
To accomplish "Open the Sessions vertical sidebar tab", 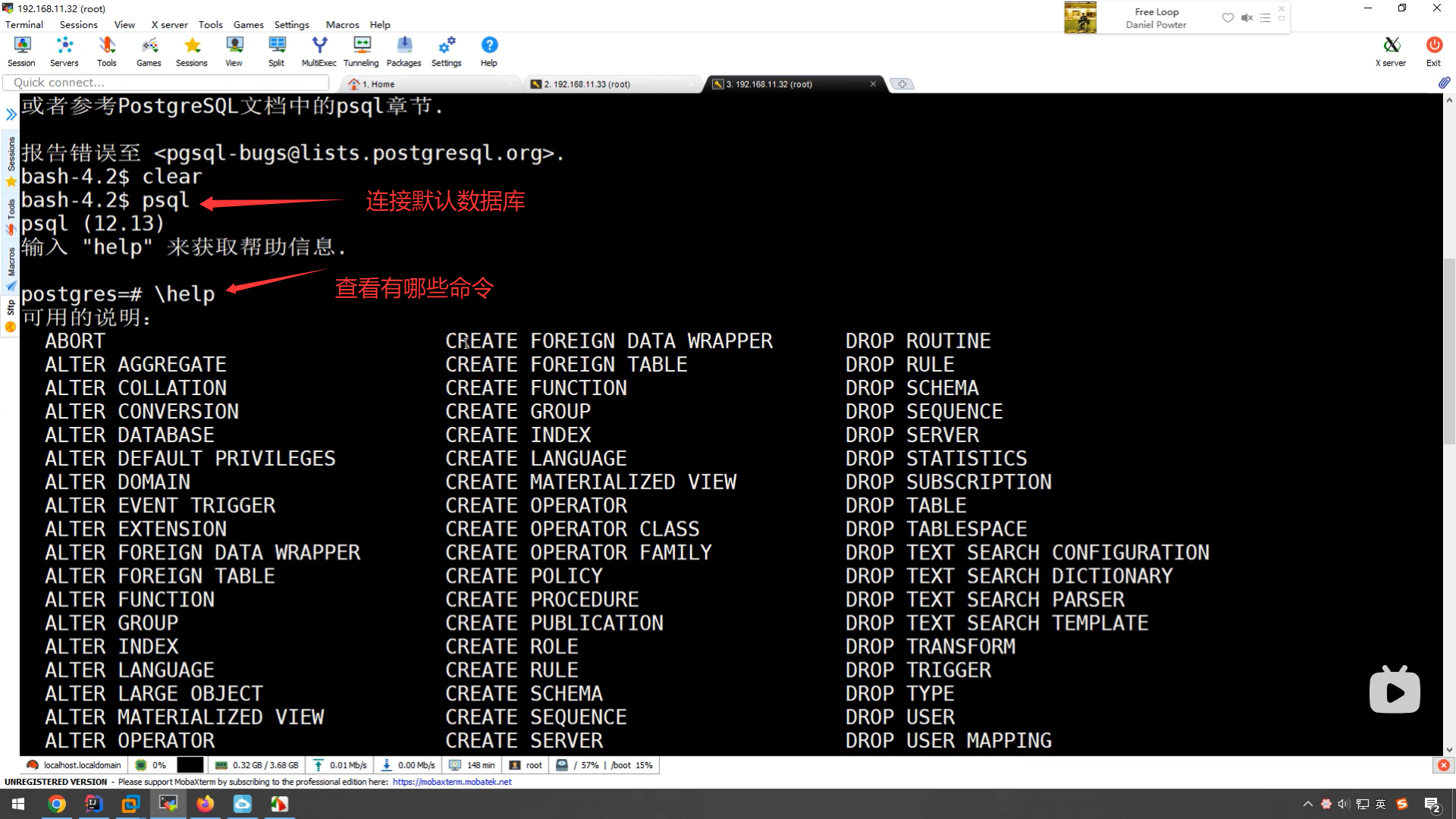I will pos(11,155).
